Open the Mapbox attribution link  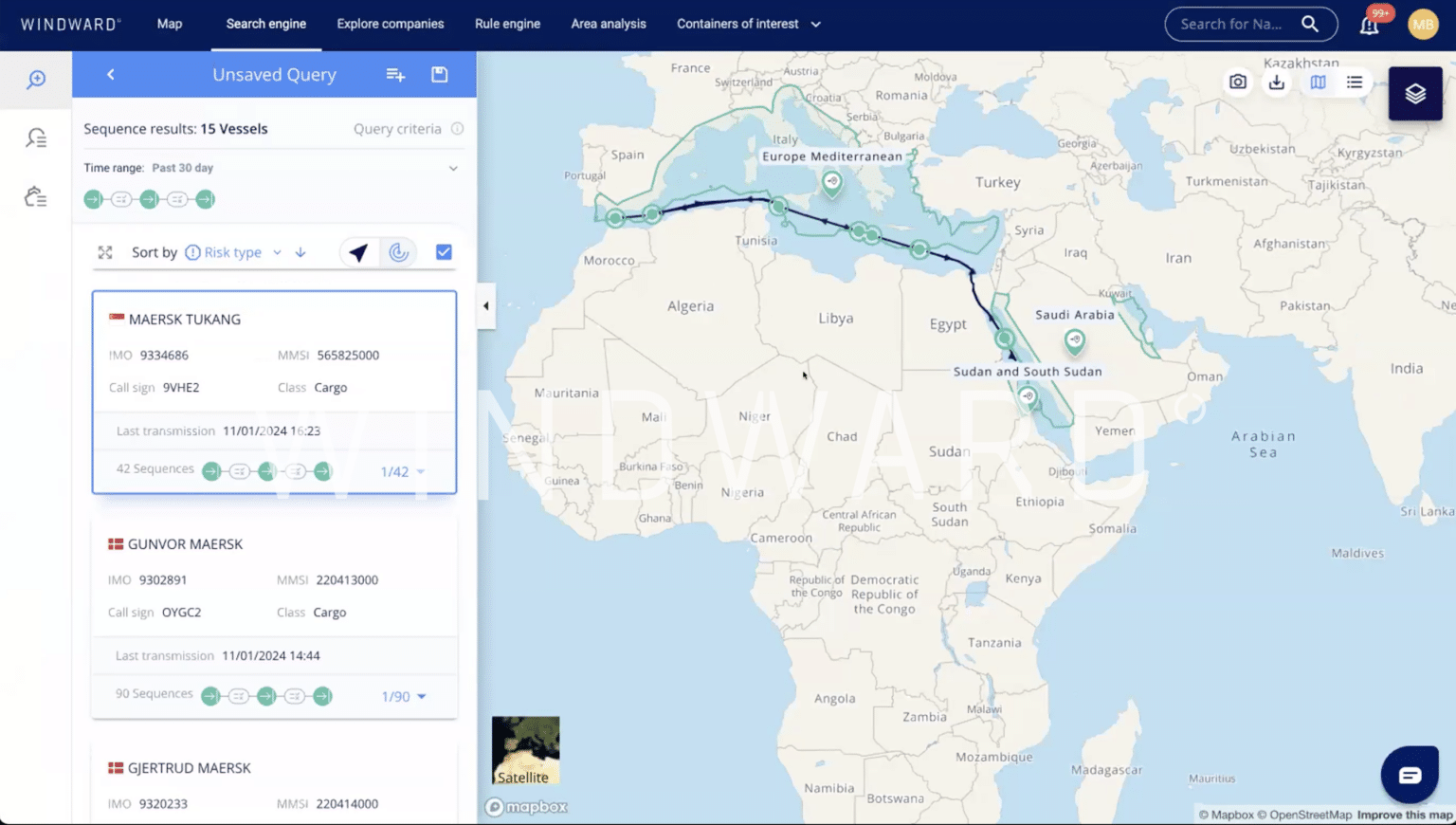[x=1227, y=815]
